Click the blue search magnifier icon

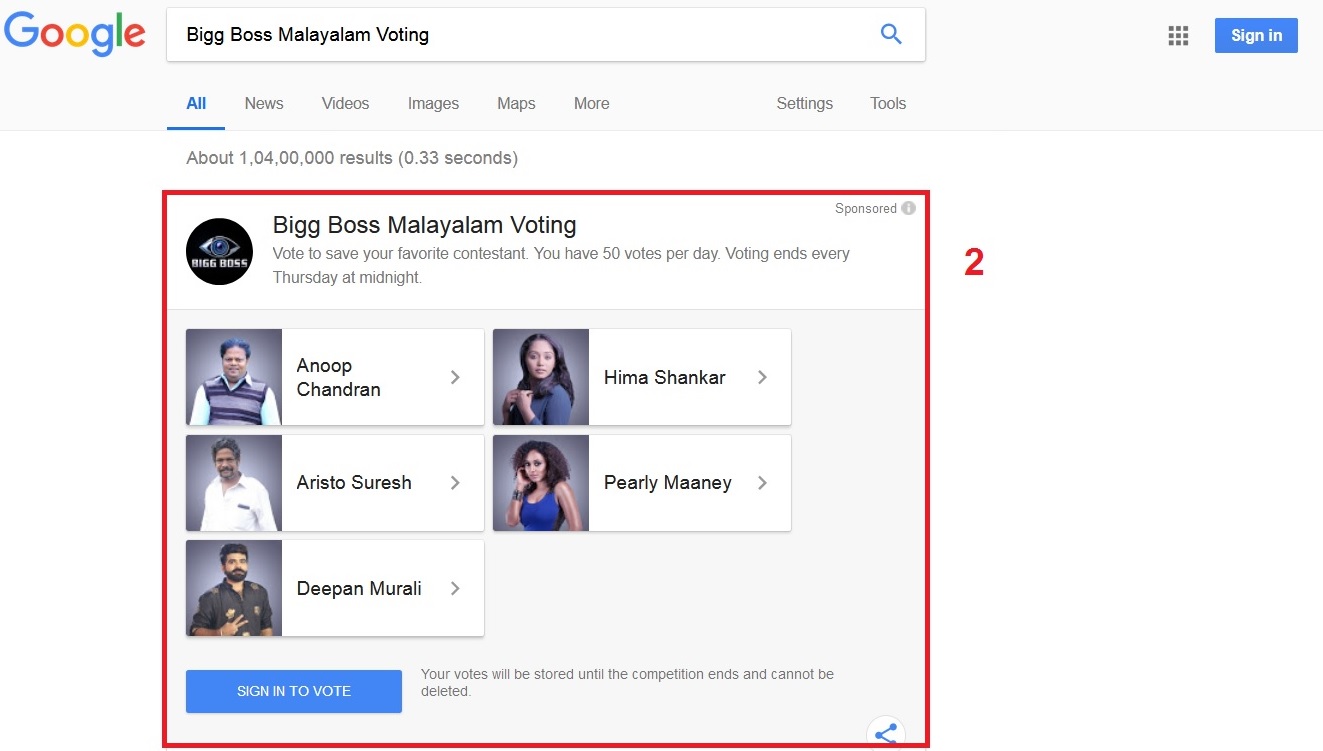pos(890,35)
